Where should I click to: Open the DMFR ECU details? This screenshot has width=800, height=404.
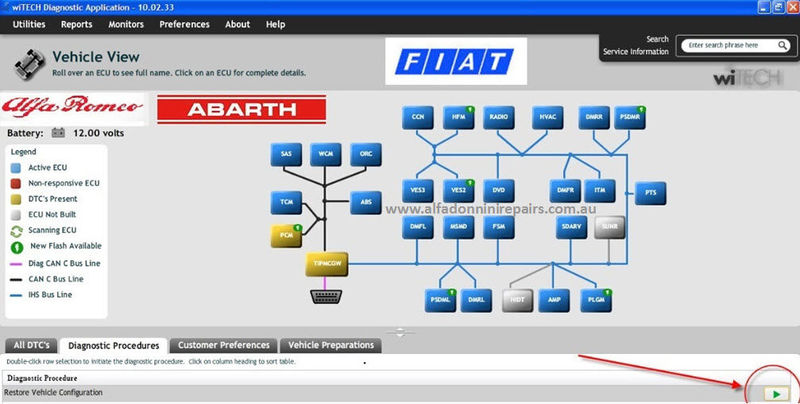(565, 191)
